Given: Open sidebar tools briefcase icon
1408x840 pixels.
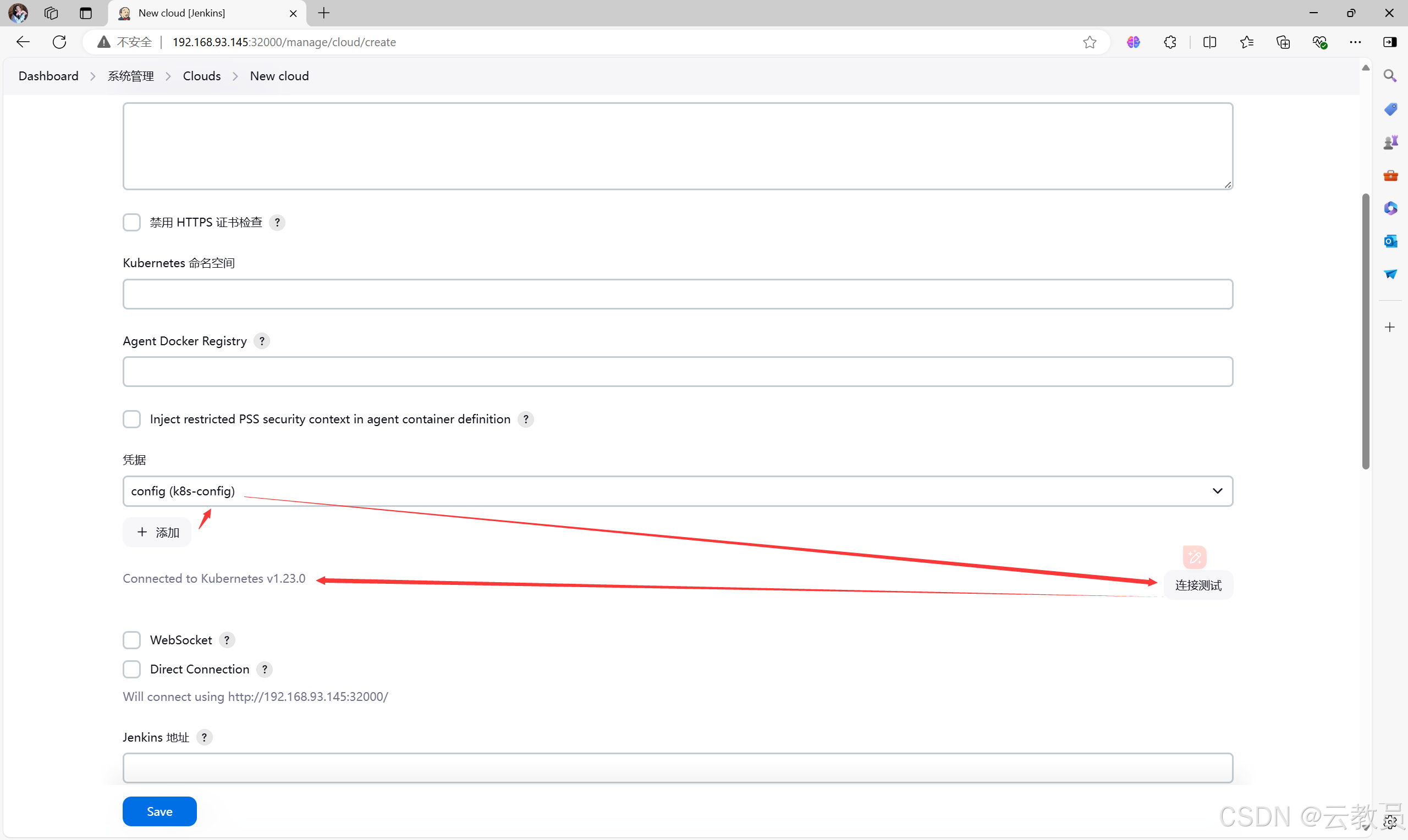Looking at the screenshot, I should (x=1390, y=175).
